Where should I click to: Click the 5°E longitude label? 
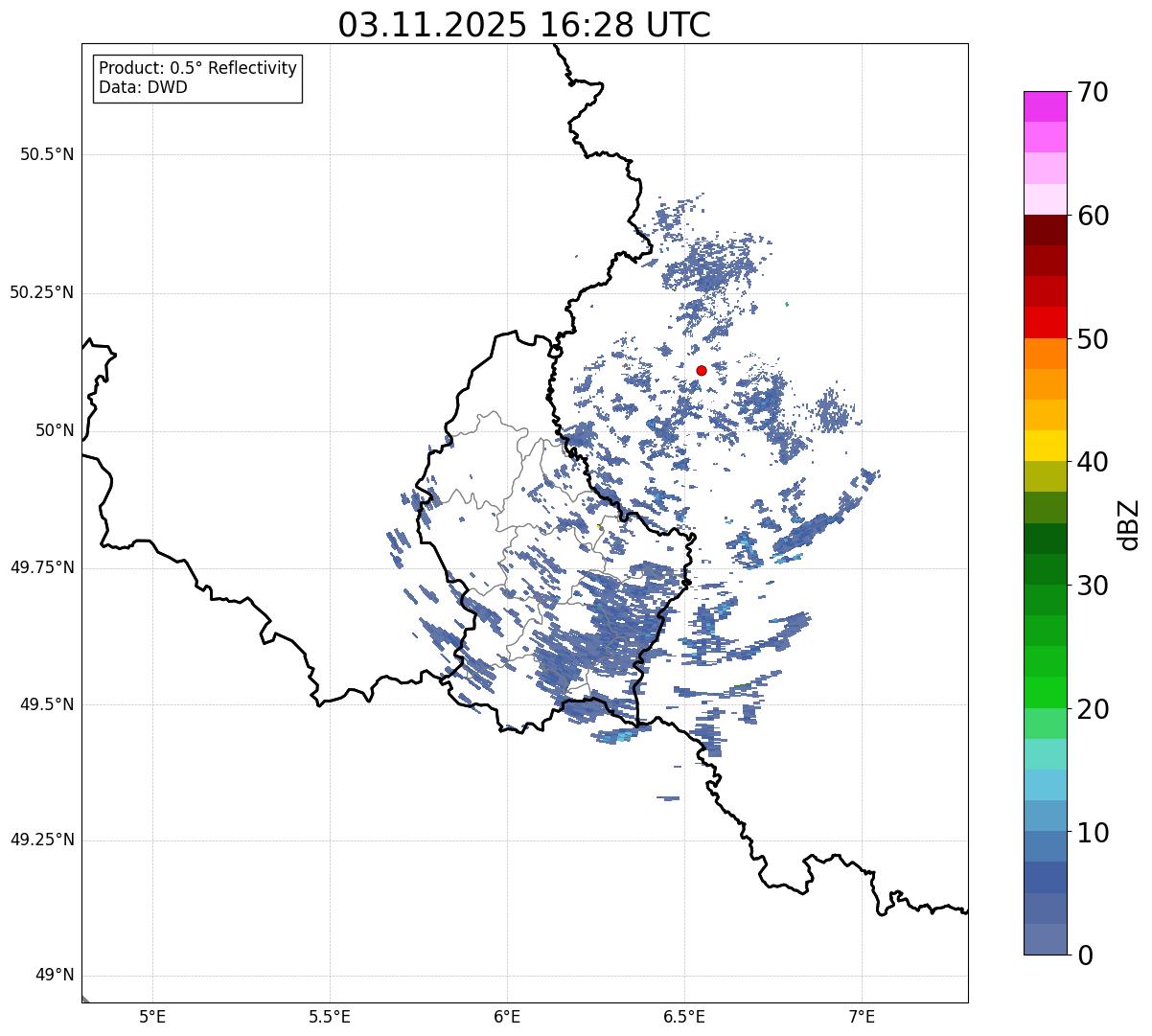pyautogui.click(x=152, y=1016)
